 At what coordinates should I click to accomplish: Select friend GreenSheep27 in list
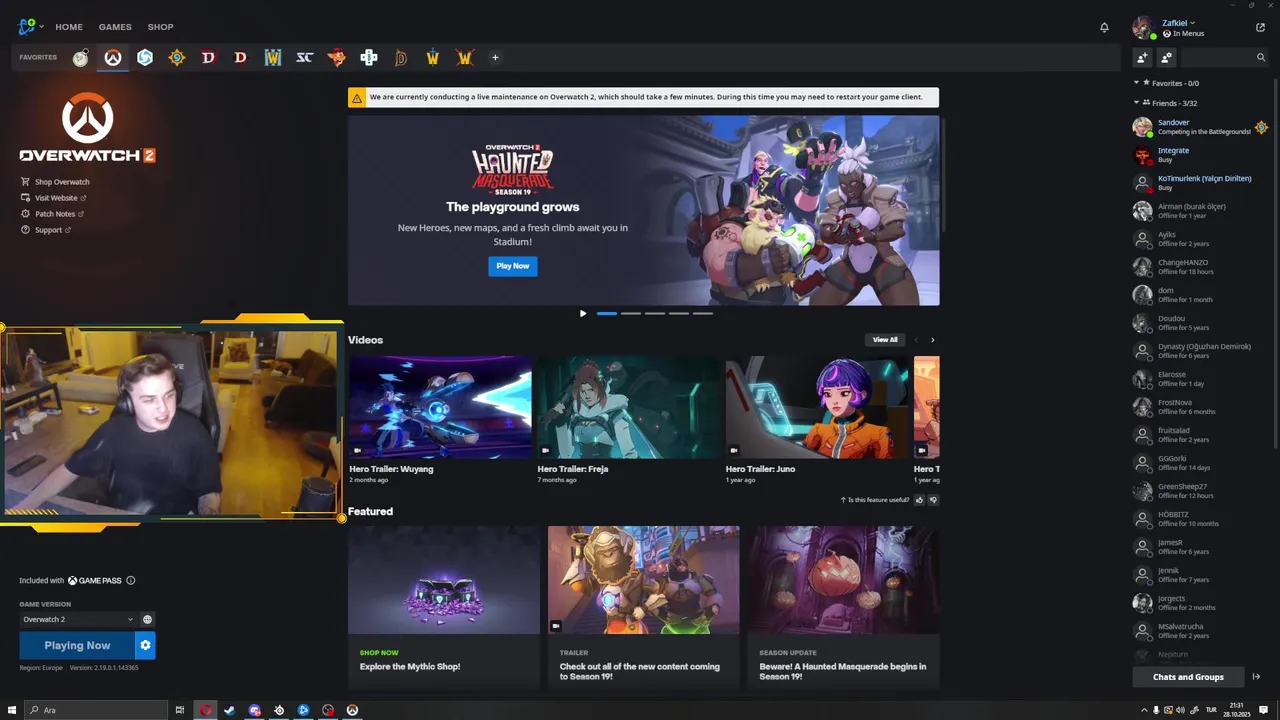tap(1200, 491)
